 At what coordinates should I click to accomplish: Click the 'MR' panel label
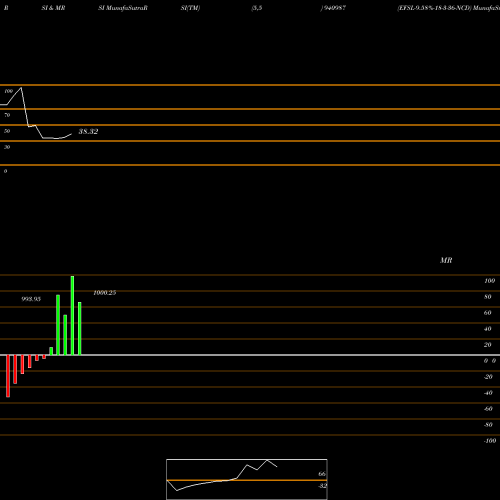coord(446,260)
